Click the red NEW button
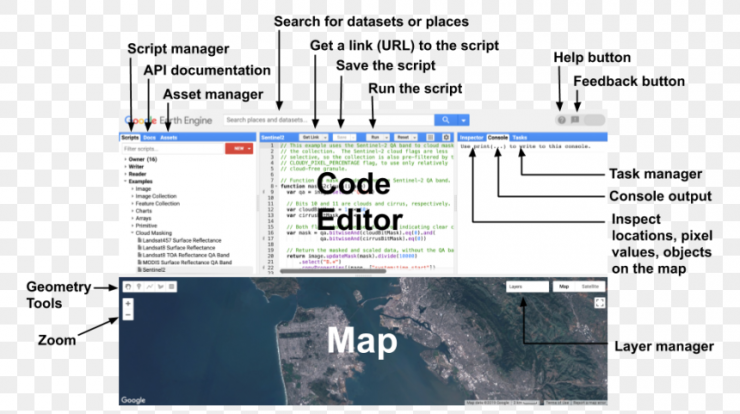740x414 pixels. 239,149
